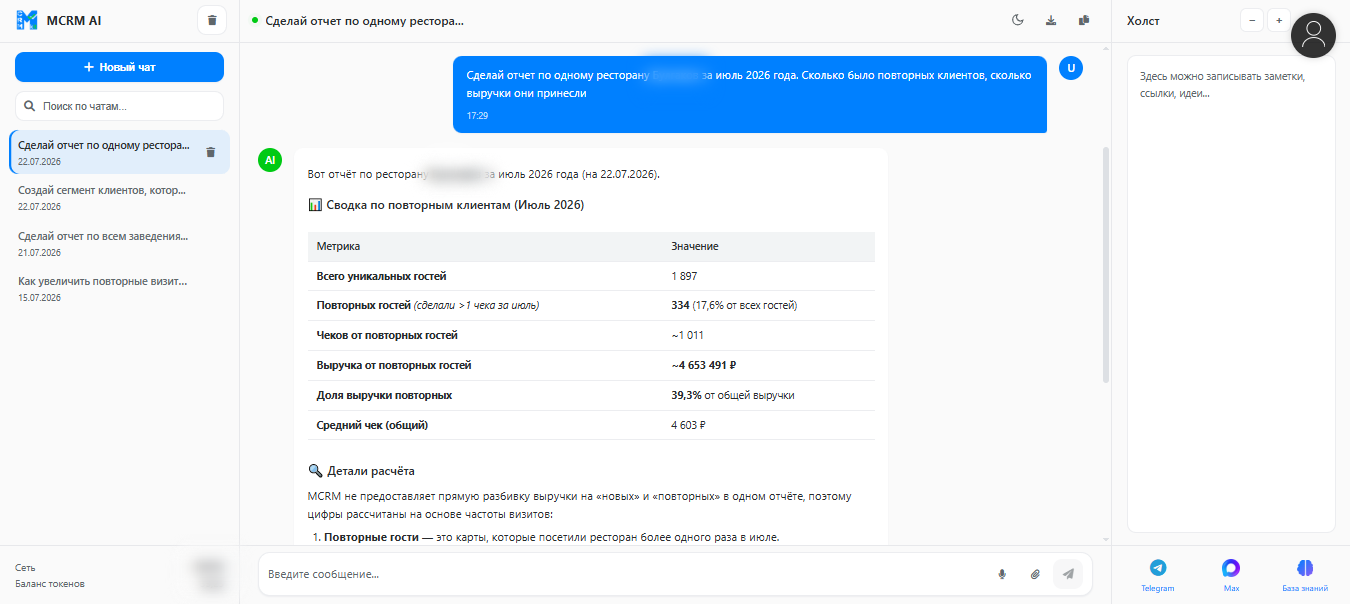Click value 334 (17,6% от всех гостей)
Image resolution: width=1350 pixels, height=604 pixels.
point(734,305)
